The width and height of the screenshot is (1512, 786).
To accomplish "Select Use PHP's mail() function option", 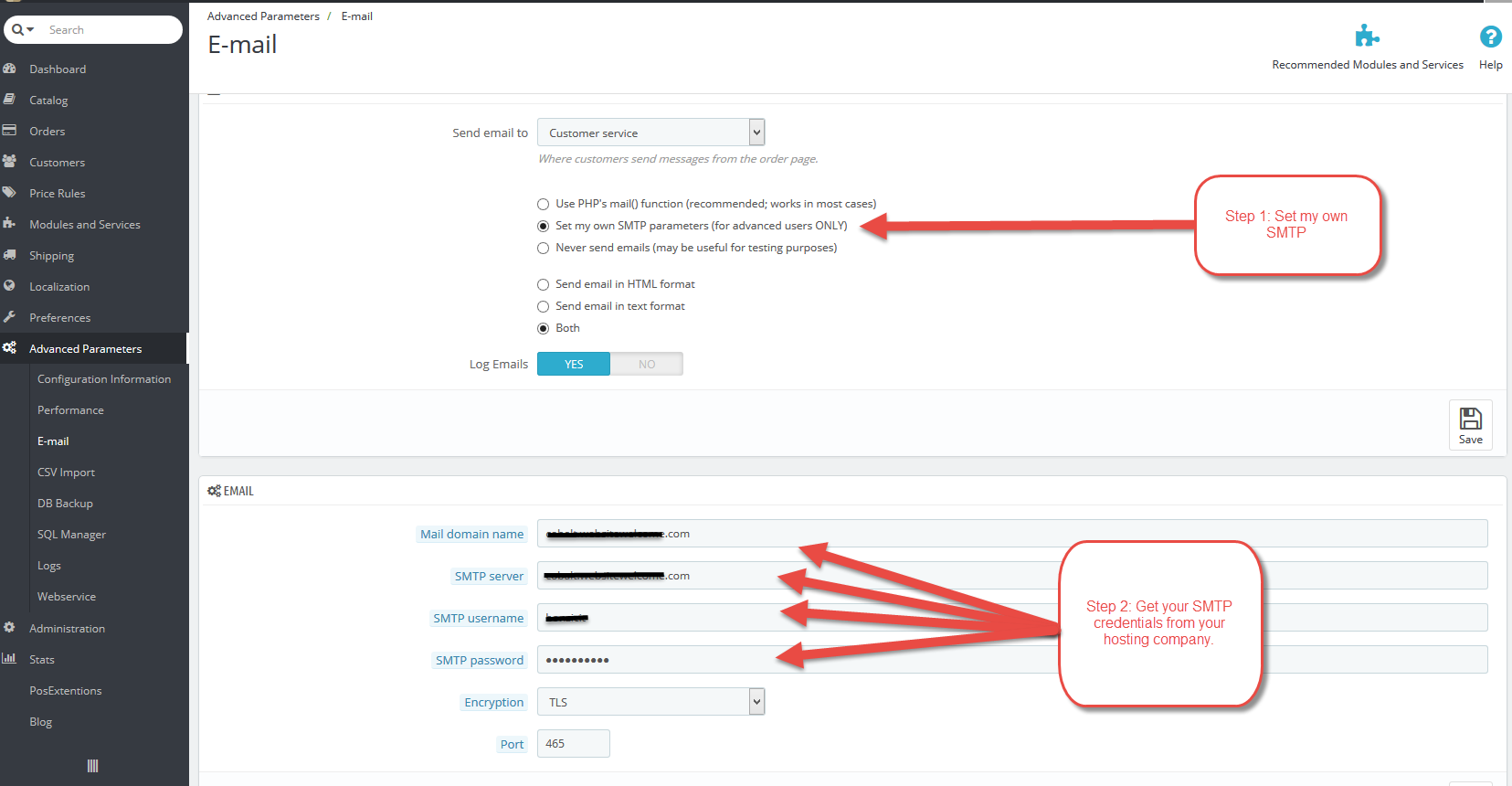I will coord(543,204).
